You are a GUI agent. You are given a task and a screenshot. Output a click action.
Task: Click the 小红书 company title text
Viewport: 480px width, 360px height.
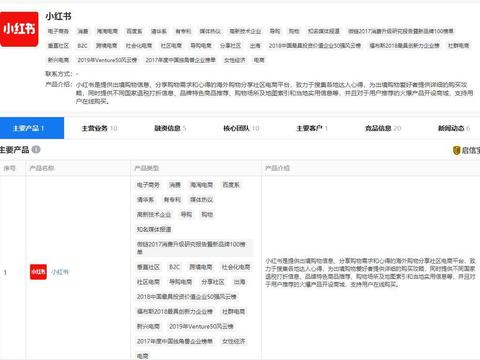click(x=58, y=16)
